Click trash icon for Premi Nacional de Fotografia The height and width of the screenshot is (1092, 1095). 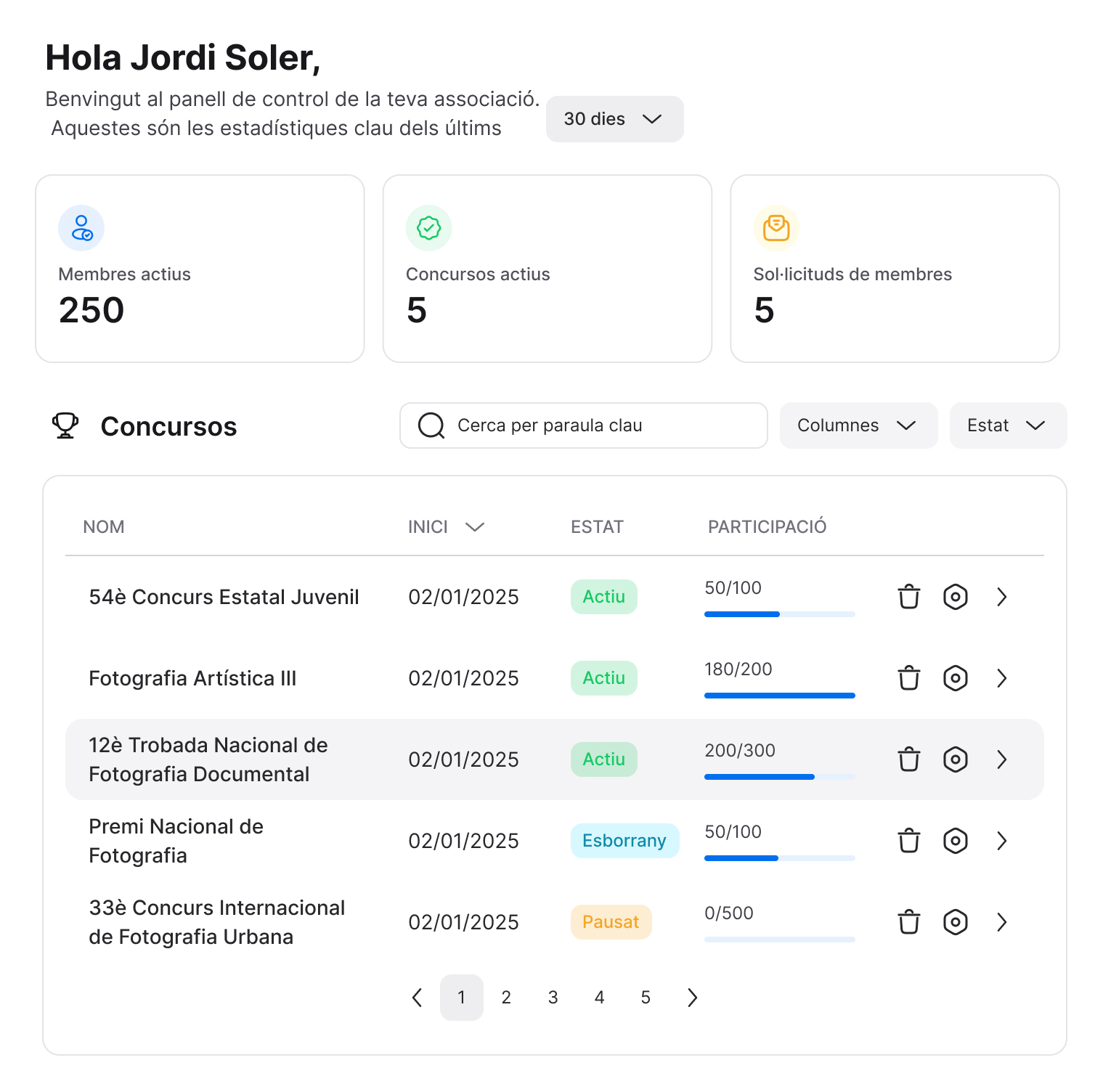(908, 841)
